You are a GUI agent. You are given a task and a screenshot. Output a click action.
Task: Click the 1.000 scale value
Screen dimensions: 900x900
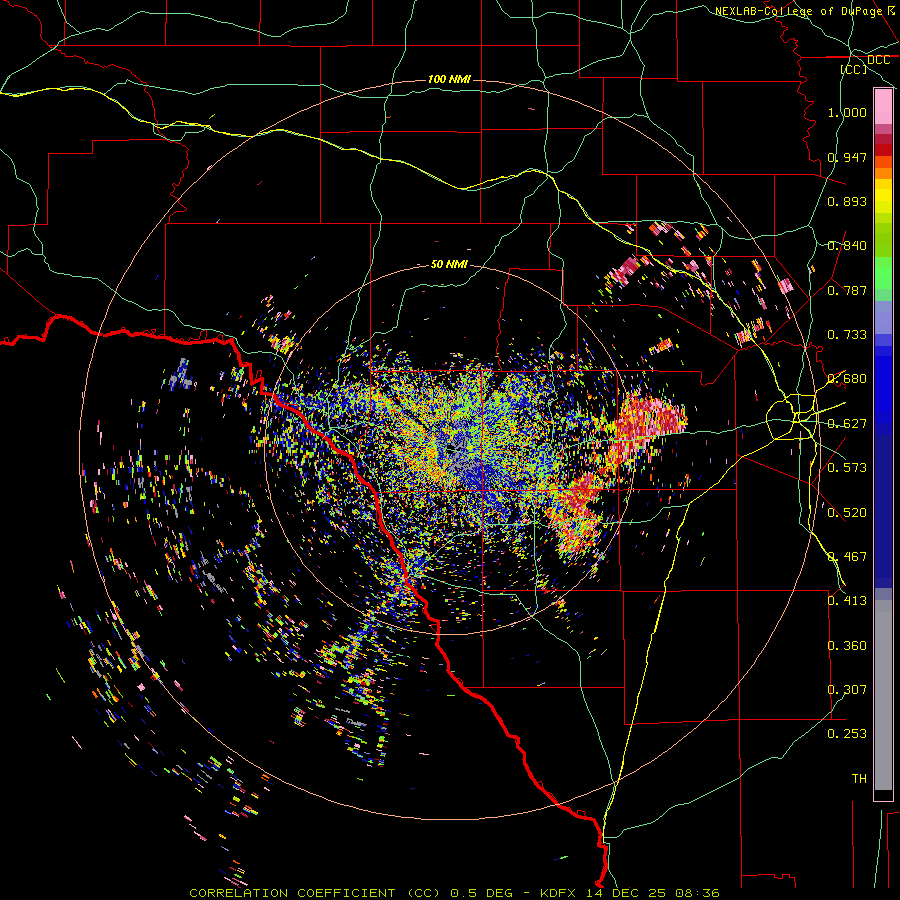[847, 112]
